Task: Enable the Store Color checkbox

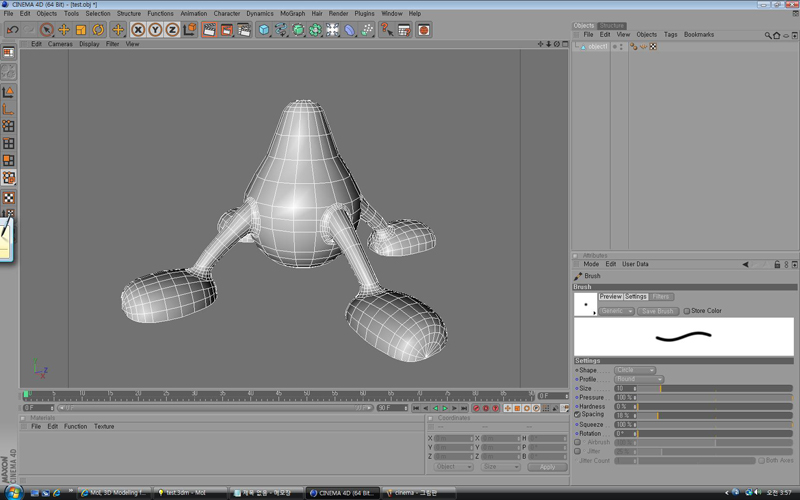Action: point(687,311)
